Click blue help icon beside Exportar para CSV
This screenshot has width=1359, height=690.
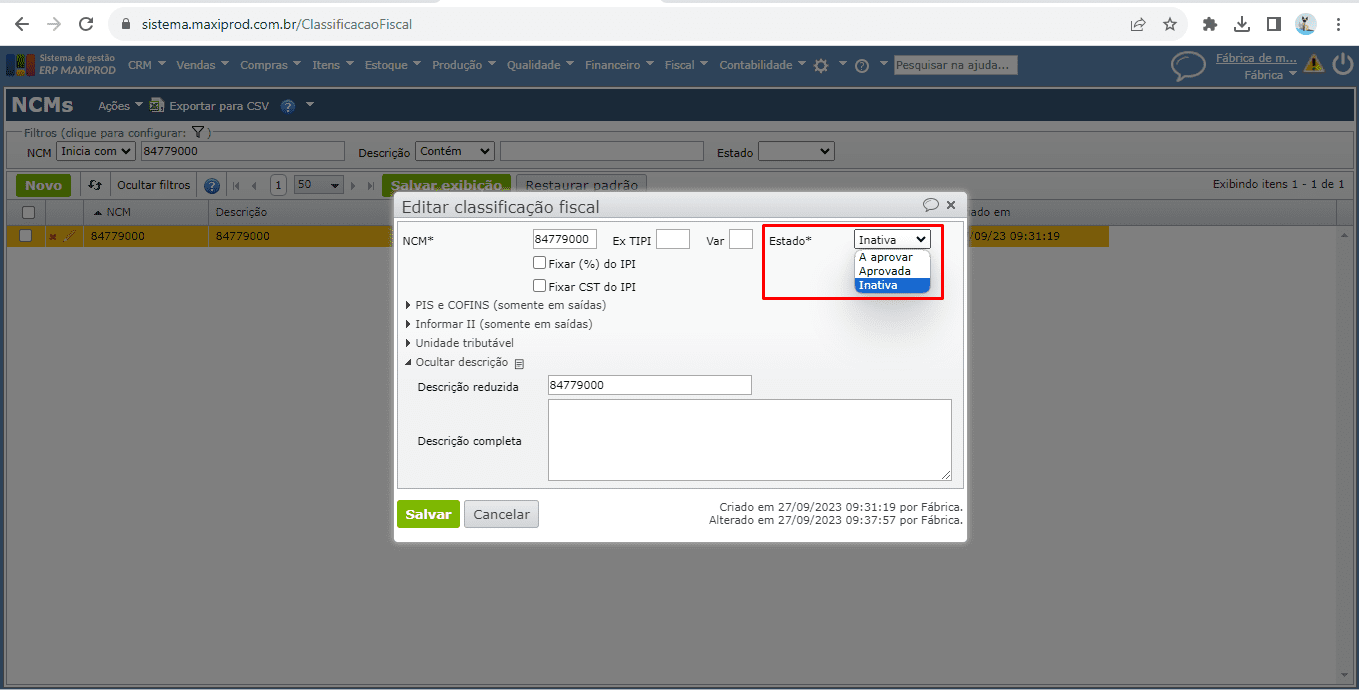288,105
